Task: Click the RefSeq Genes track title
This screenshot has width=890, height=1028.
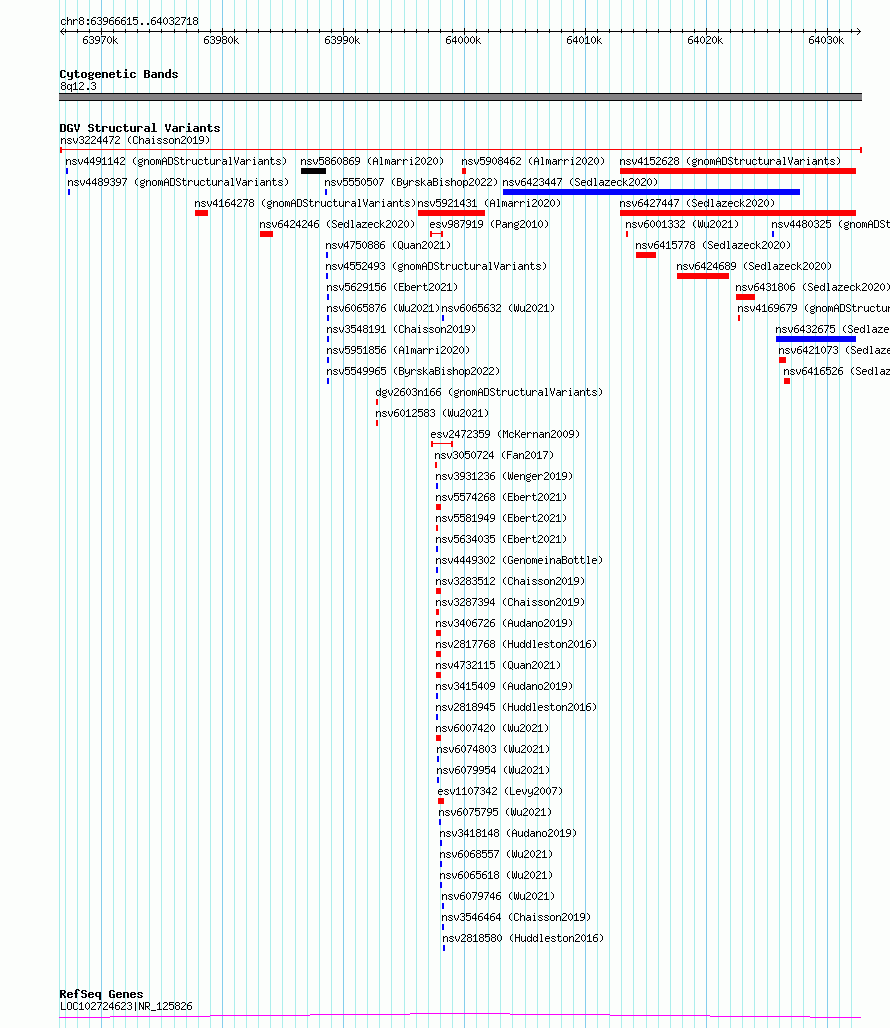Action: 101,994
